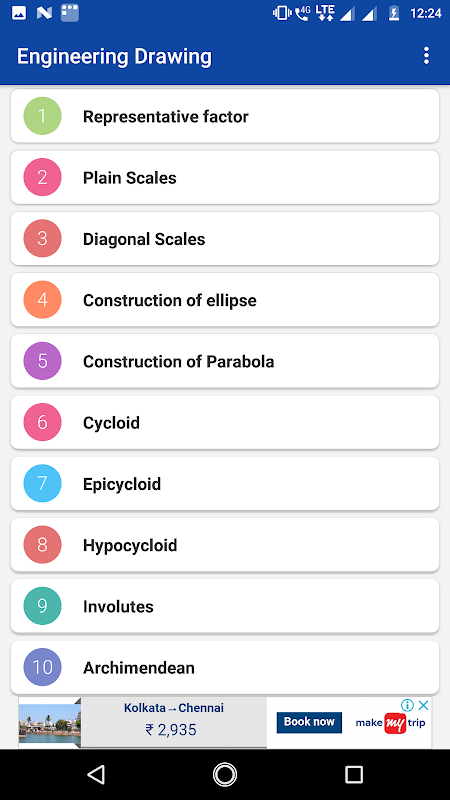Tap the orange number 4 circle
Viewport: 450px width, 800px height.
click(x=42, y=299)
